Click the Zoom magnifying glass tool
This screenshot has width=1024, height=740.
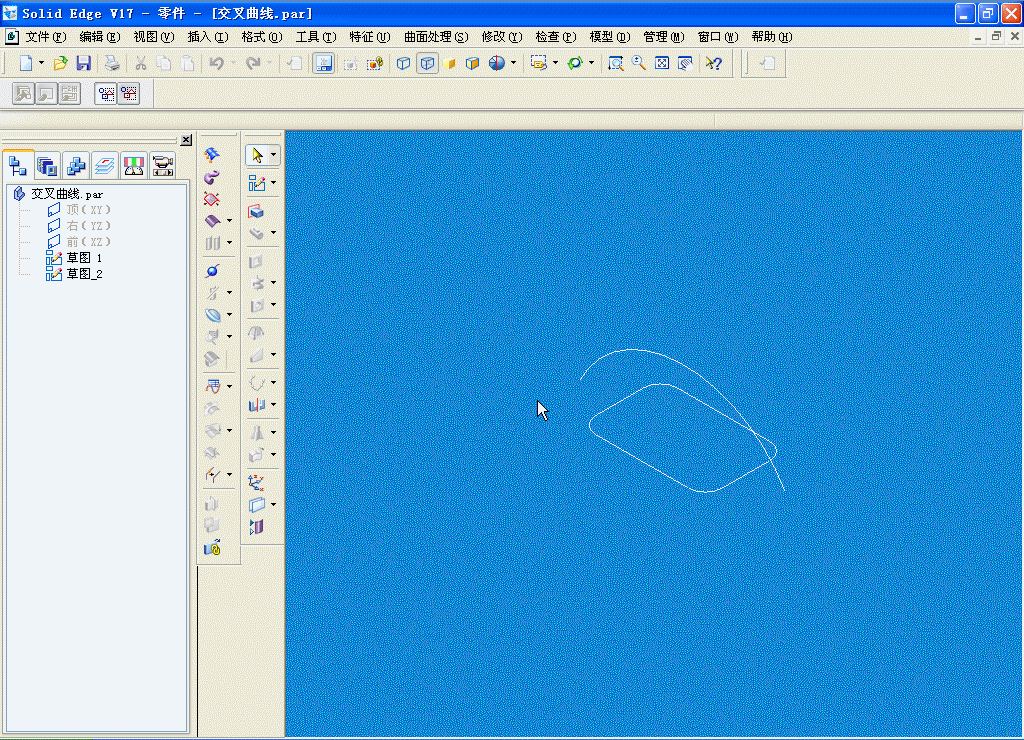click(639, 63)
